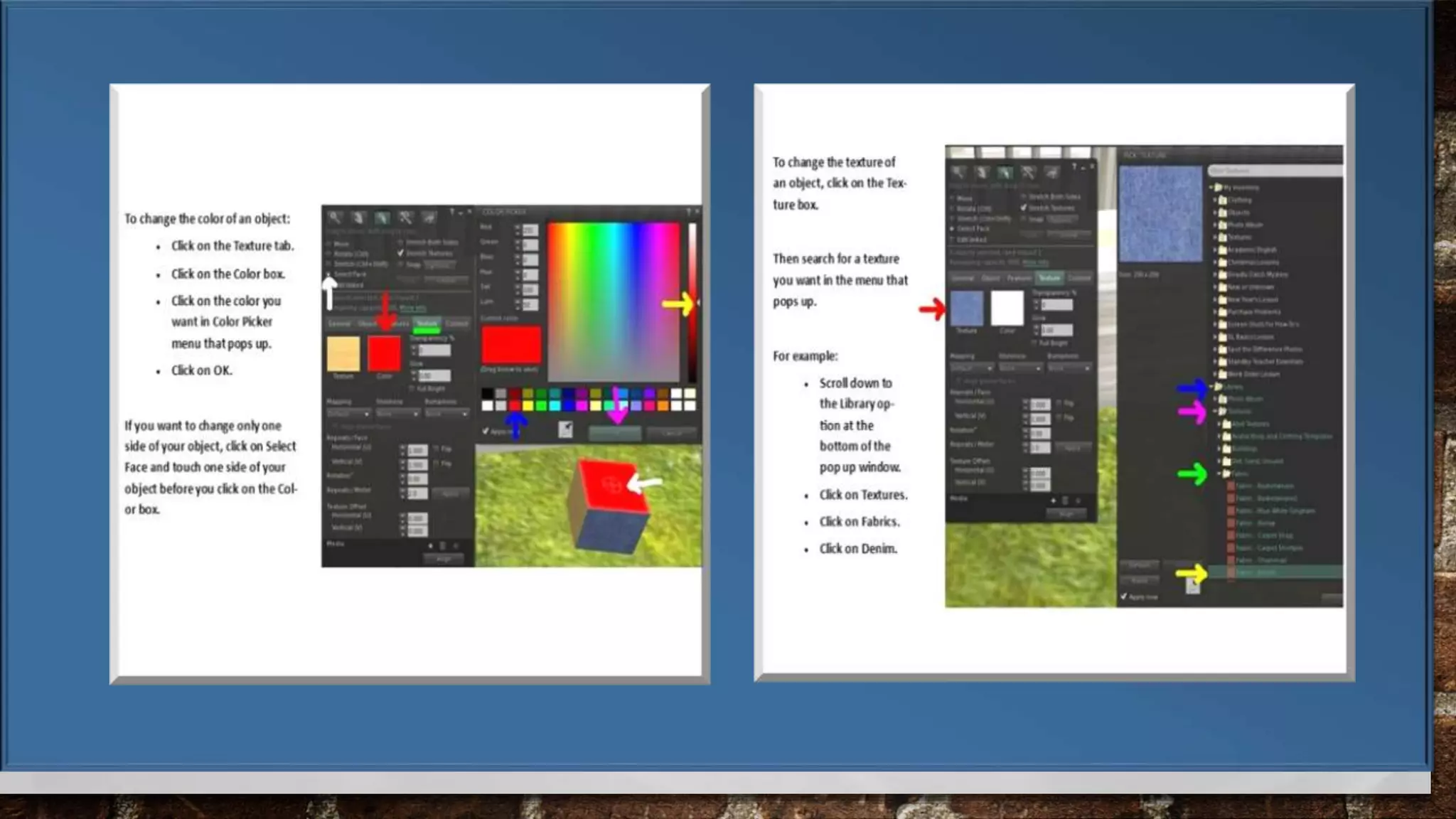Click the eyedropper icon in Pick Texture dialog
Screen dimensions: 1456x819
pyautogui.click(x=1193, y=586)
